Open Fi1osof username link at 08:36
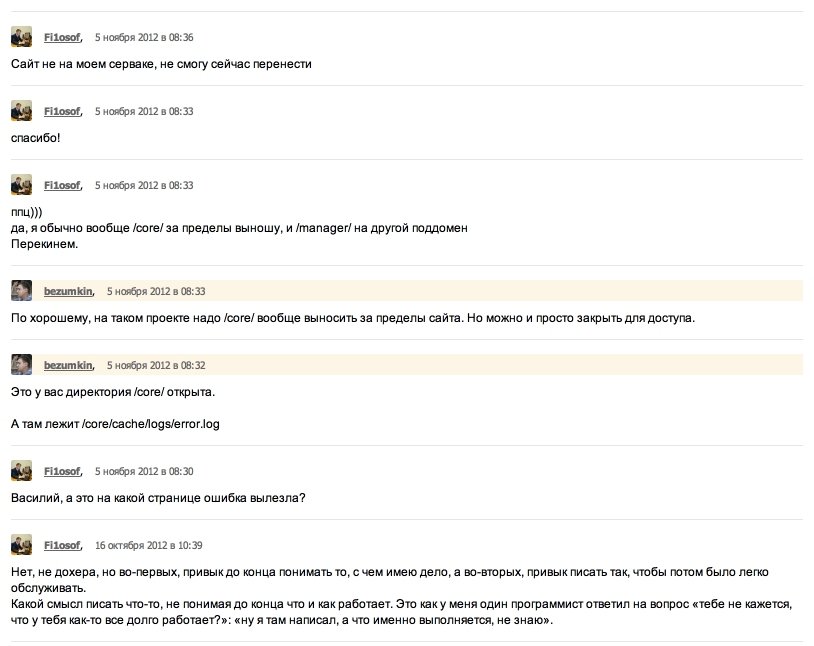This screenshot has width=814, height=646. (x=62, y=37)
